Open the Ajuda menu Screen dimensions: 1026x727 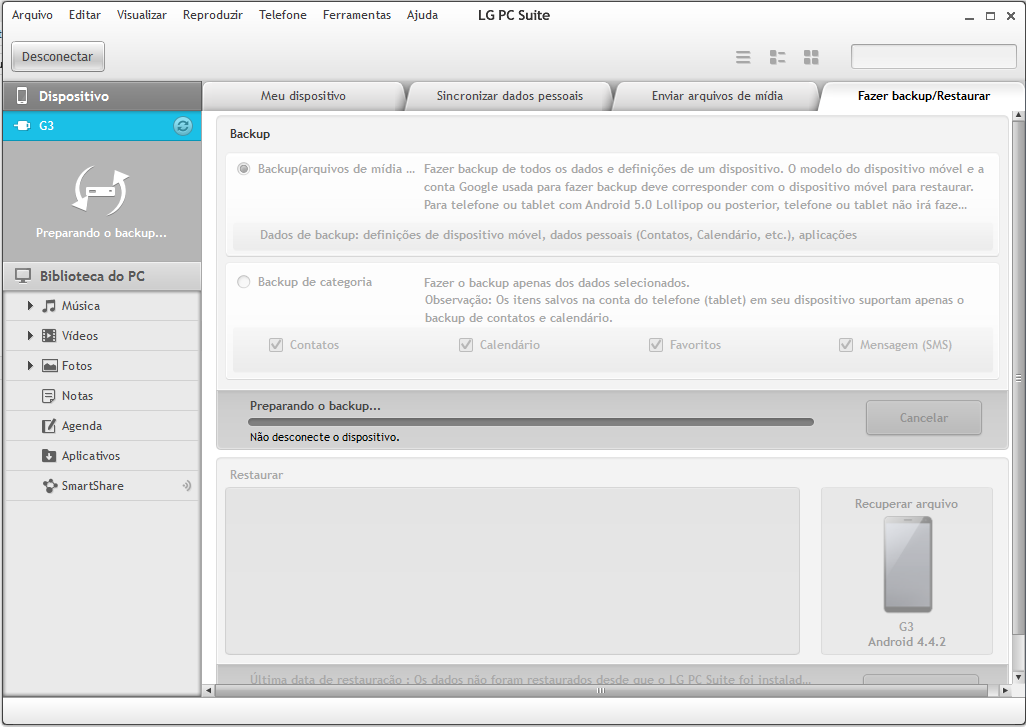click(422, 14)
